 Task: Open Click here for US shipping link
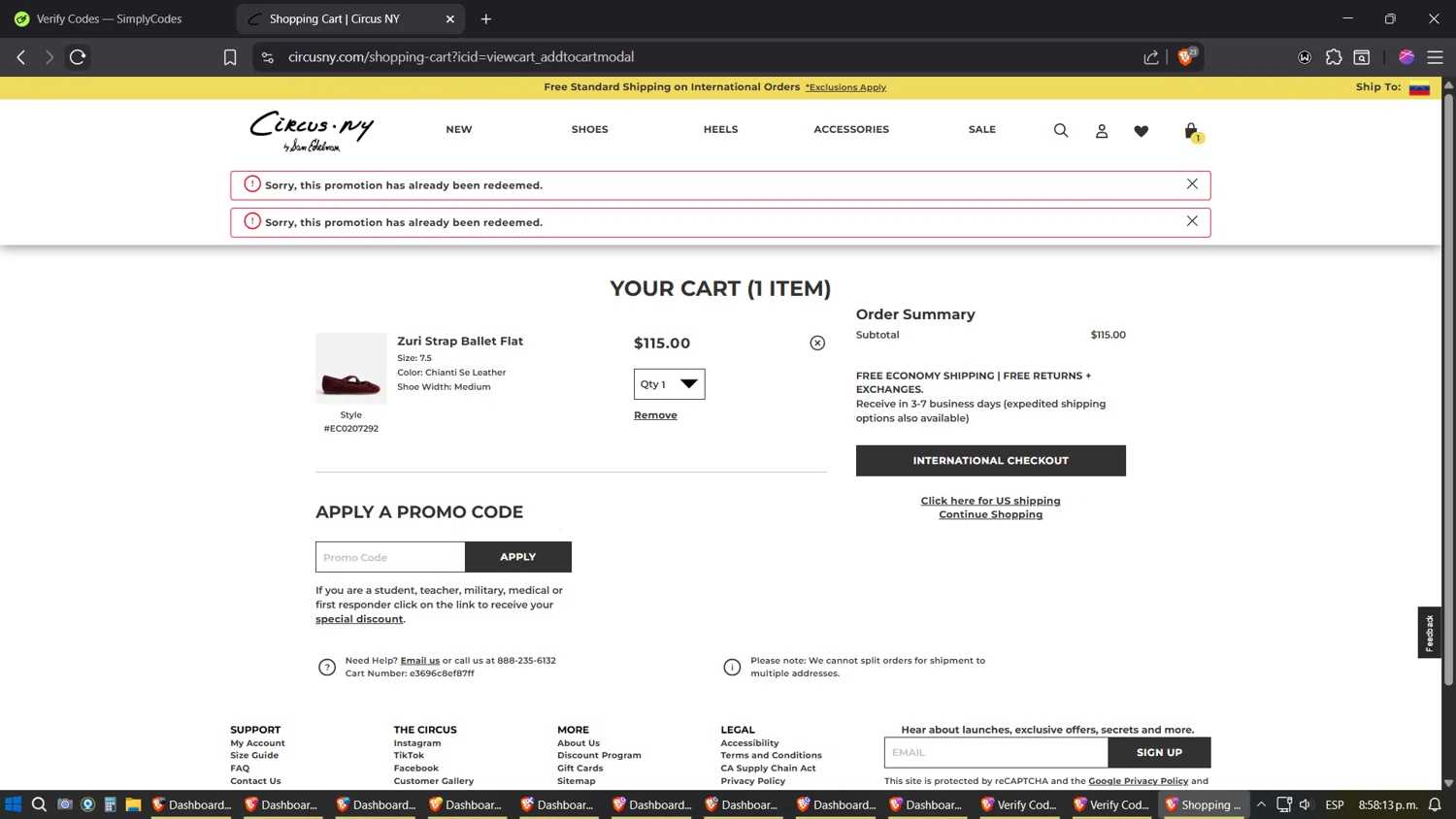[x=990, y=501]
